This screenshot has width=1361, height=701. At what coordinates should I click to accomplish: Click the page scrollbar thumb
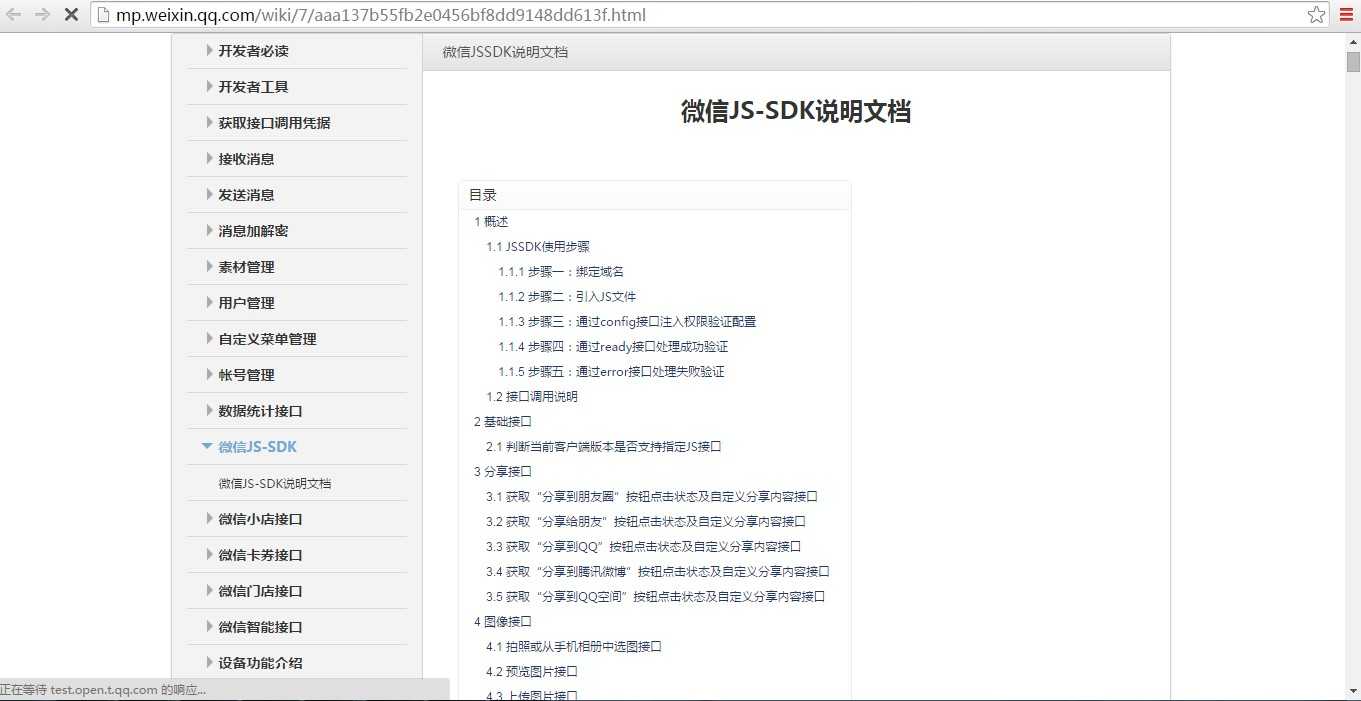1353,62
